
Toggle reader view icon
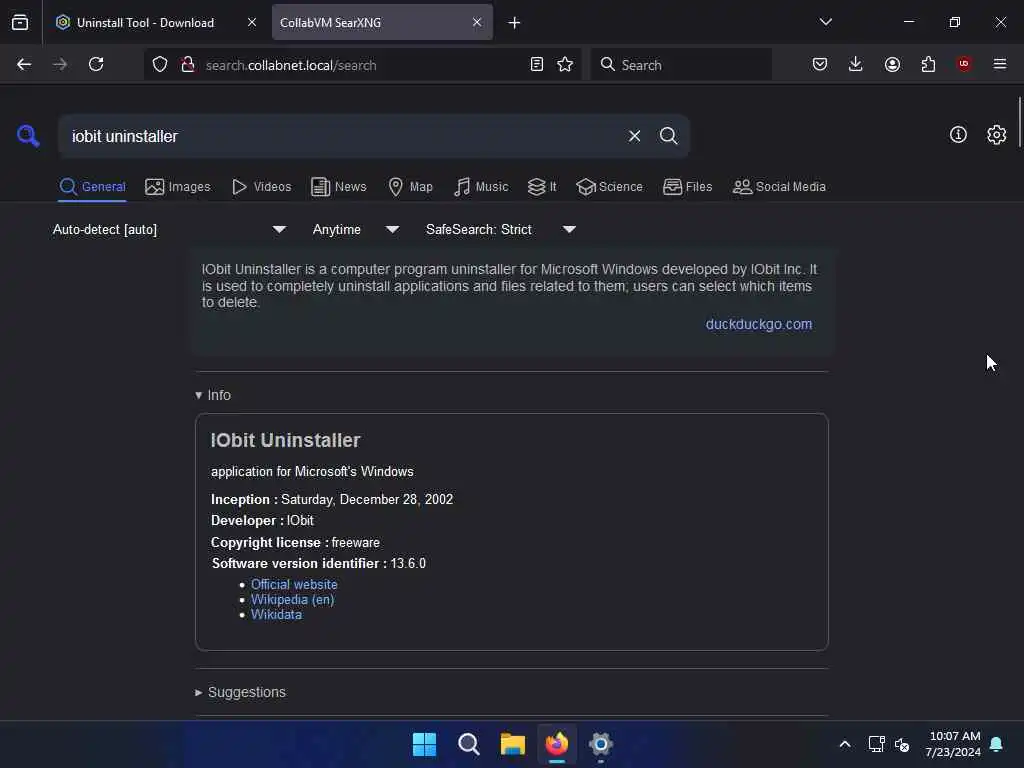537,64
